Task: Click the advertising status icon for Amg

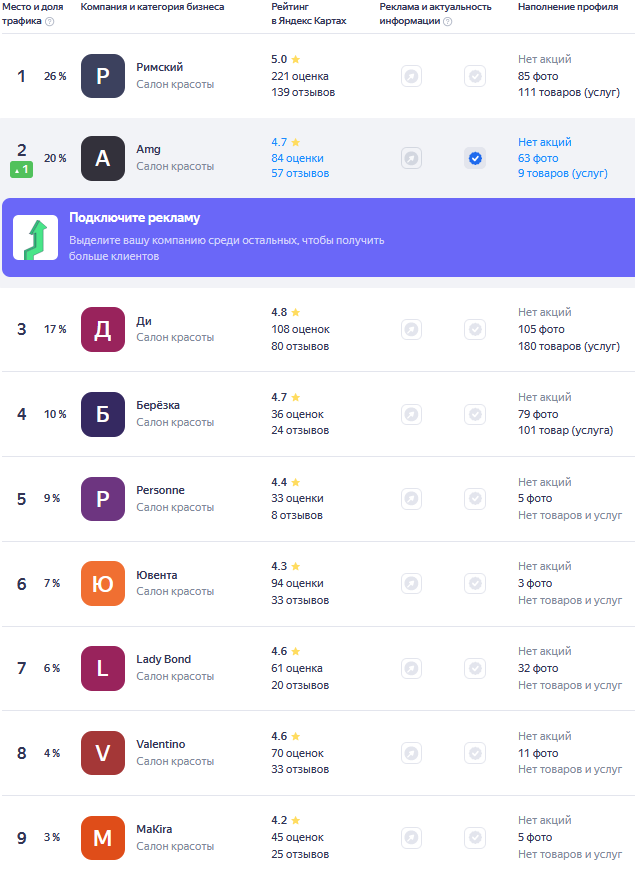Action: 411,158
